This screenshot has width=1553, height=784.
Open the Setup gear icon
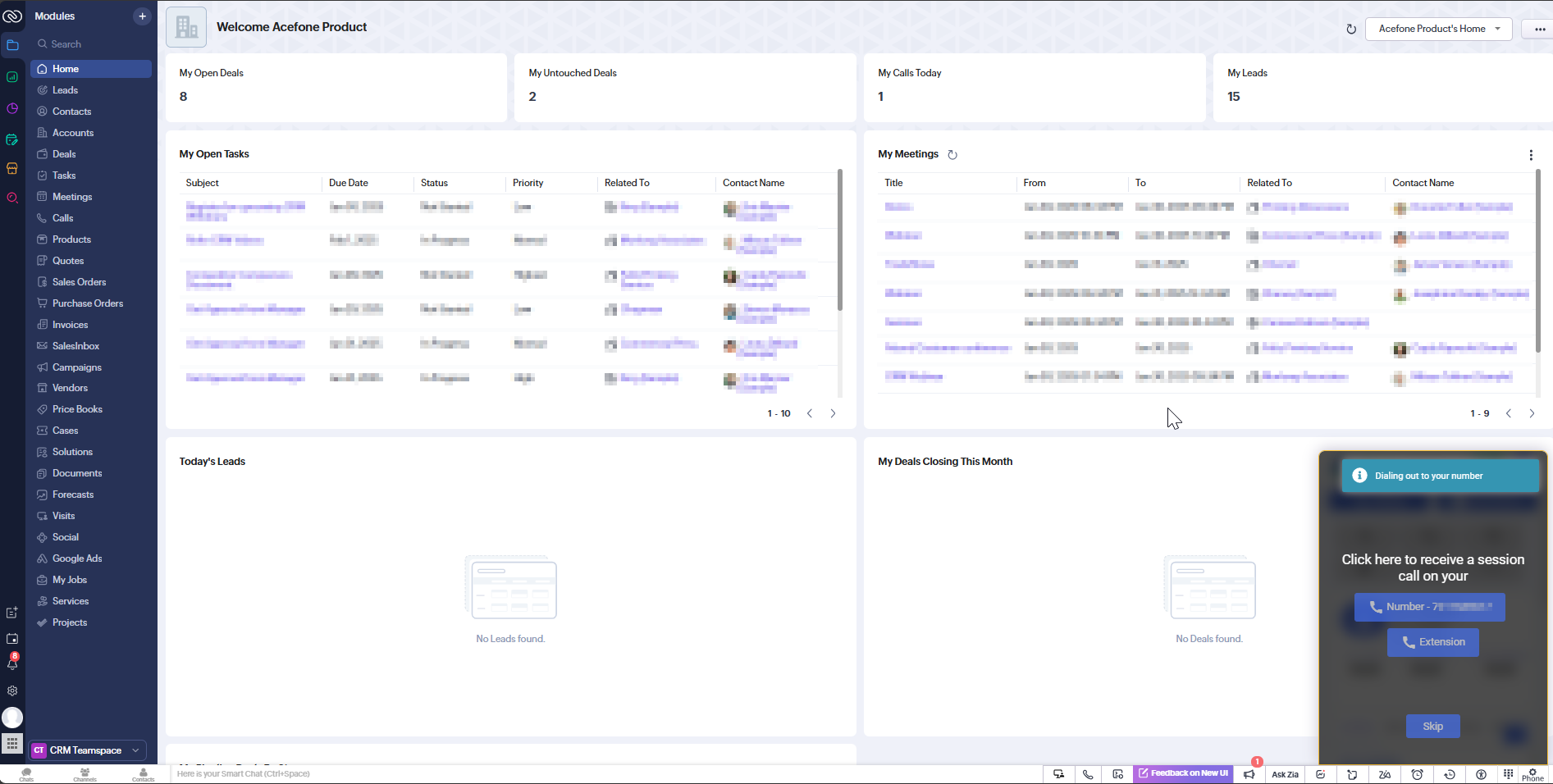12,691
